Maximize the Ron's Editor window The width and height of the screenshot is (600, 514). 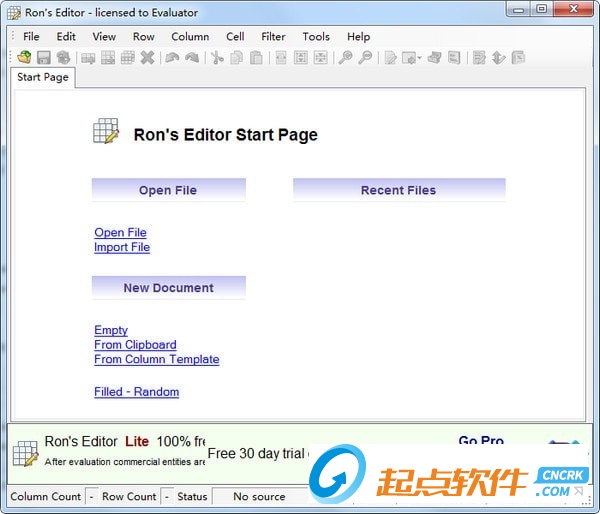541,9
